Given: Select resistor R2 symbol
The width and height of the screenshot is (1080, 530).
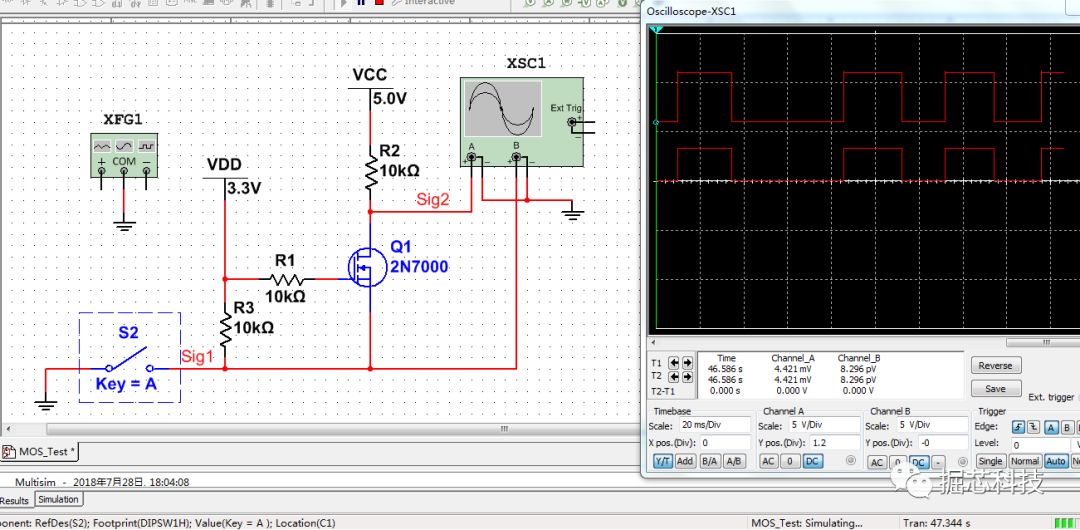Looking at the screenshot, I should 371,174.
